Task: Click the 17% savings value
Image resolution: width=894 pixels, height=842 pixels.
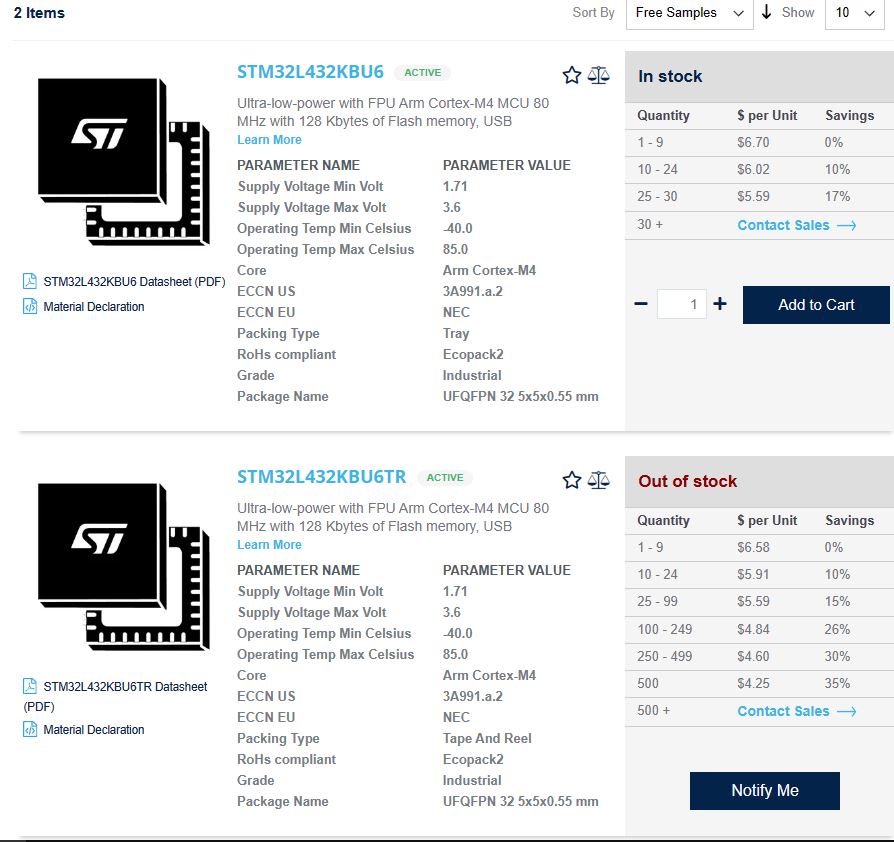Action: point(837,197)
